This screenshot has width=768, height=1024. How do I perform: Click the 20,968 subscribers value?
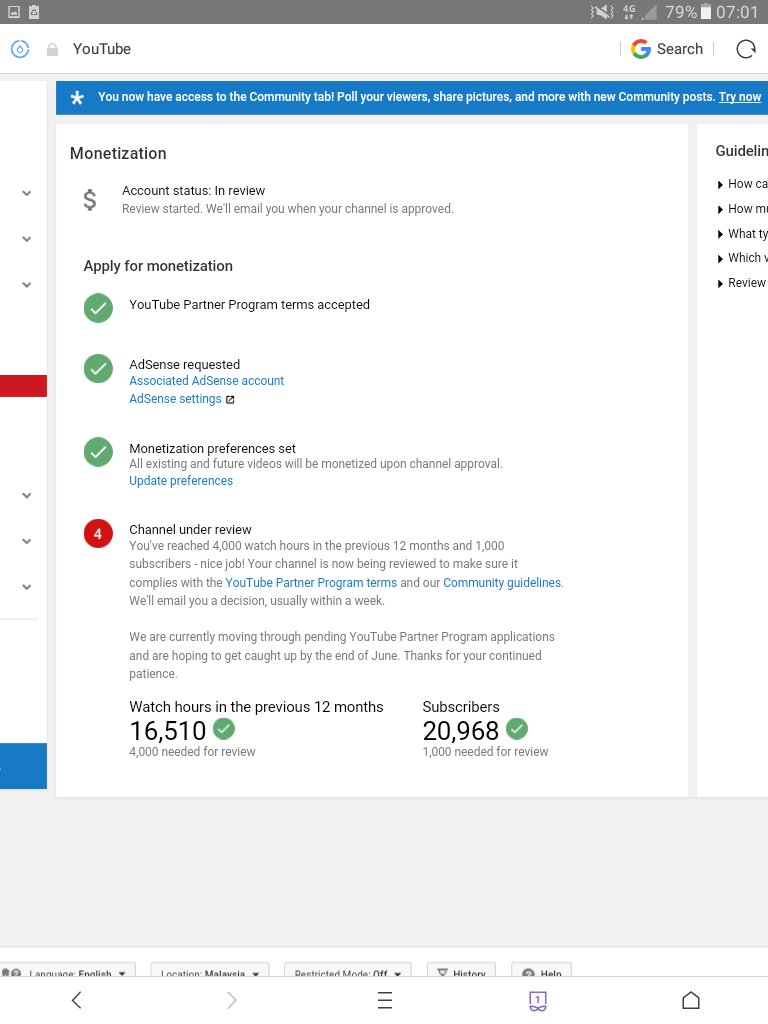coord(460,731)
